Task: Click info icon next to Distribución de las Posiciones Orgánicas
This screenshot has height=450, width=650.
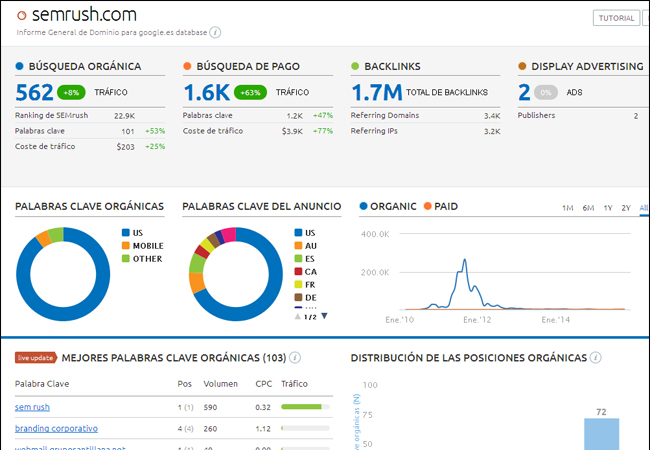Action: 596,358
